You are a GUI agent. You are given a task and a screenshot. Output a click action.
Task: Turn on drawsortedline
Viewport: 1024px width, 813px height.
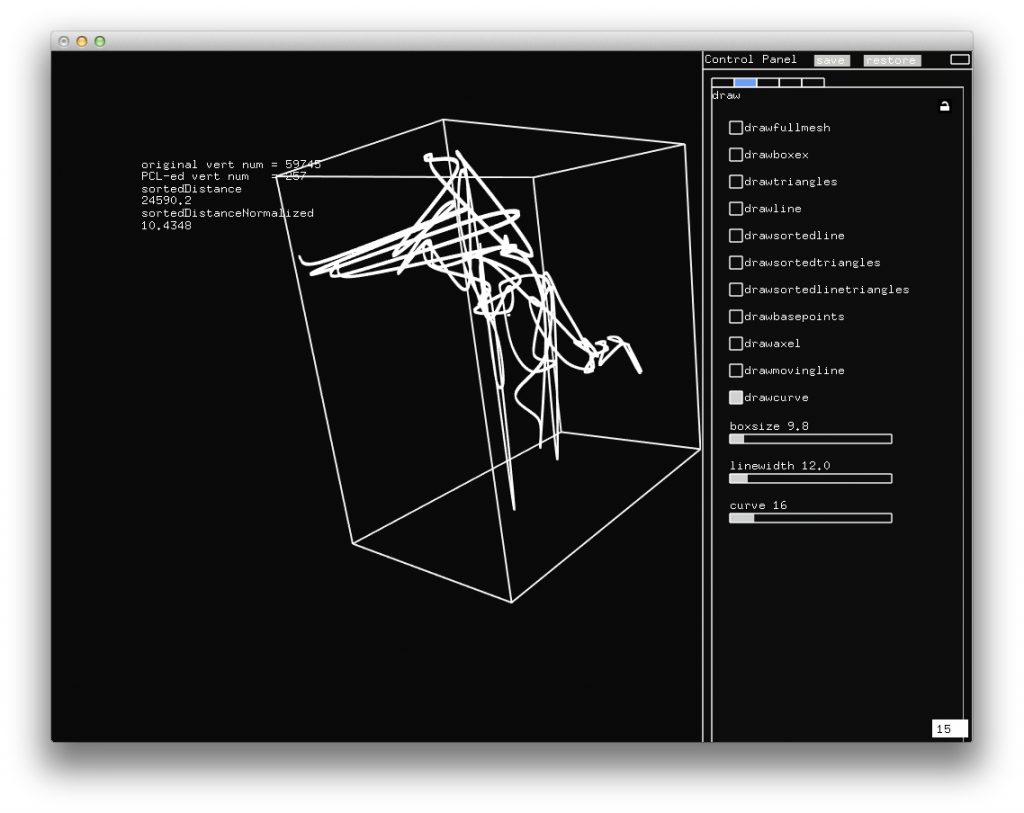tap(736, 236)
